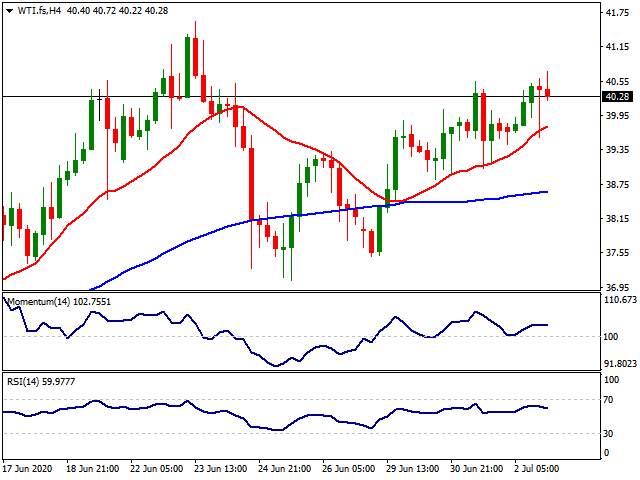640x480 pixels.
Task: Select the last red candlestick on the chart
Action: click(x=547, y=93)
